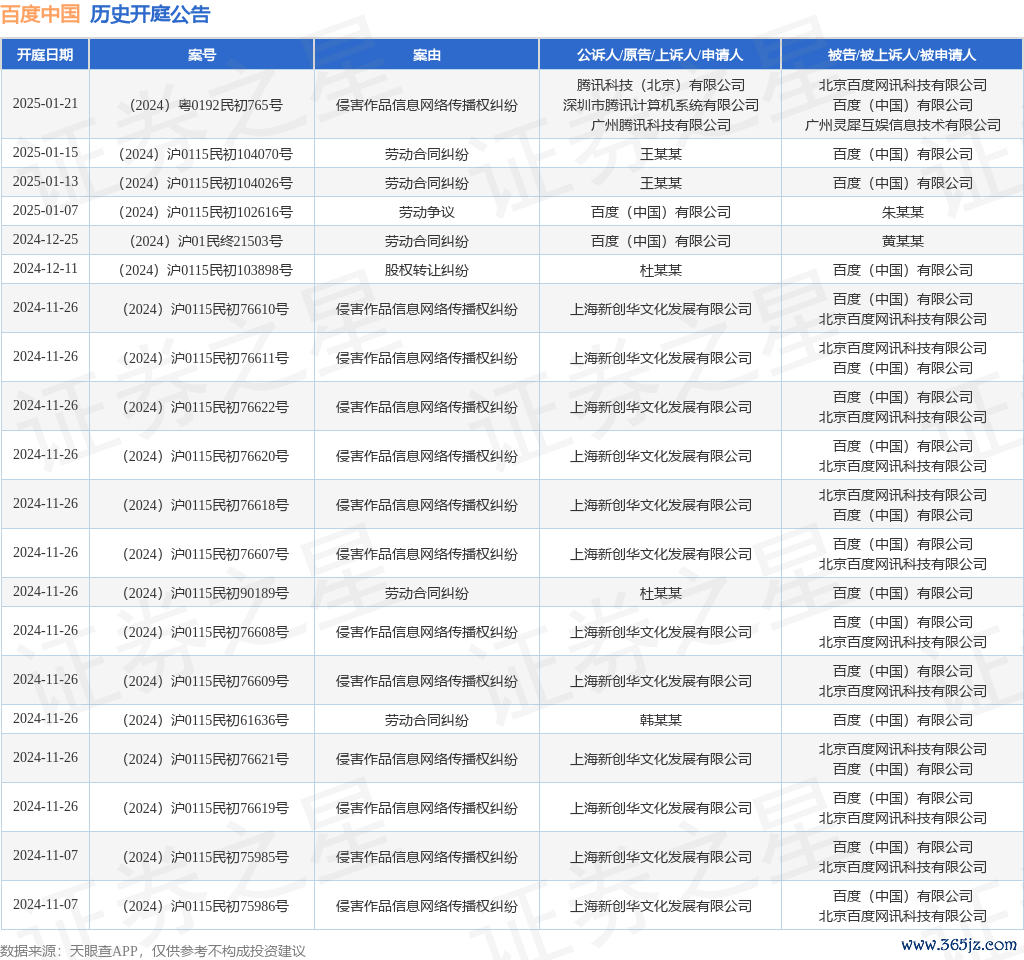The width and height of the screenshot is (1024, 960).
Task: Click '劳动合同纠纷' in the 61636号 row
Action: (x=426, y=720)
